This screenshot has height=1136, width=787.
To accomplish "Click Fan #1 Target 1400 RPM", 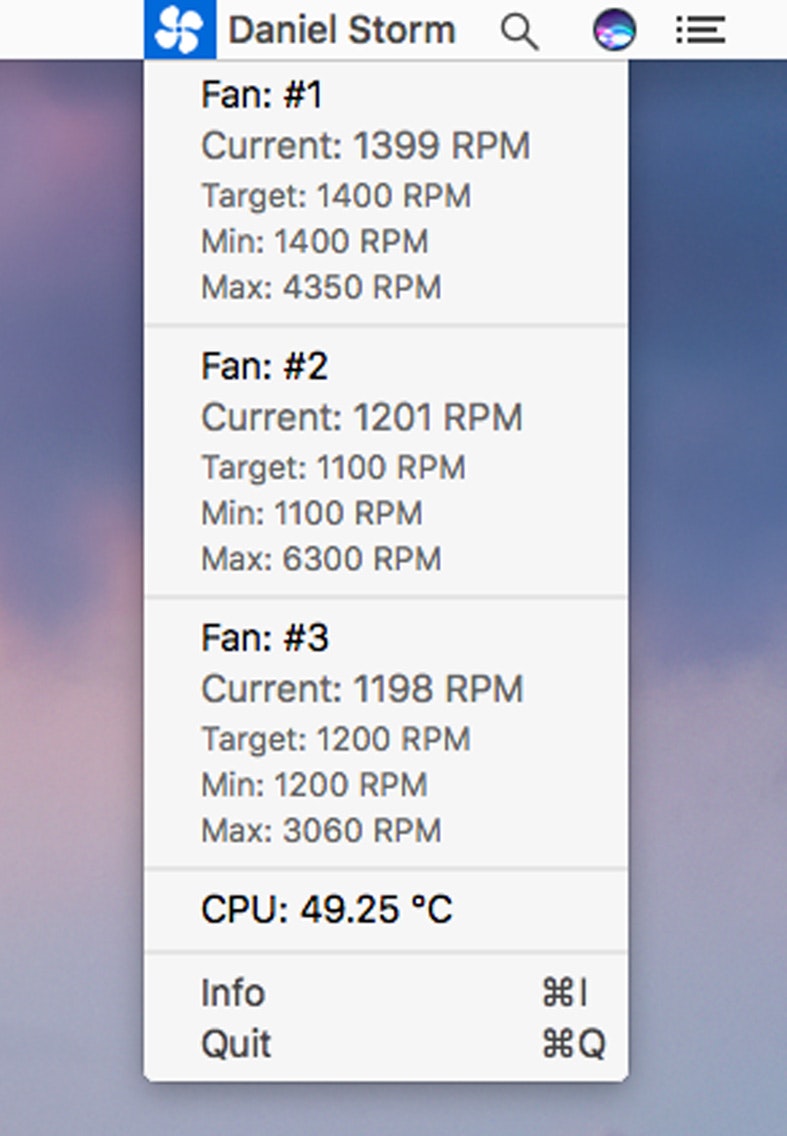I will click(x=335, y=196).
